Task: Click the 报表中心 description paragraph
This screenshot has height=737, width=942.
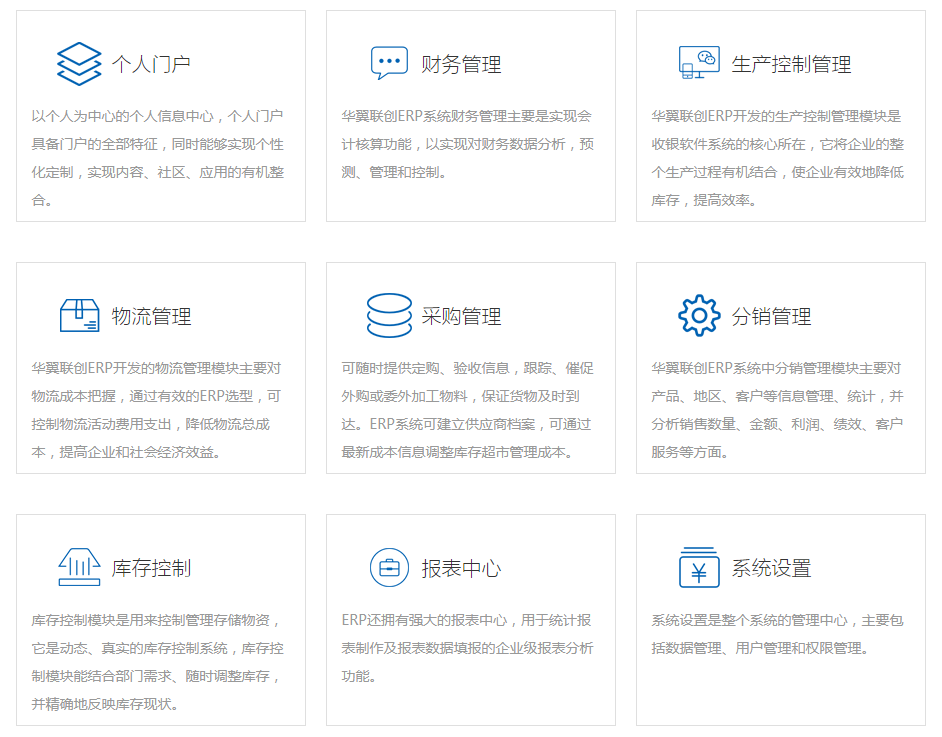Action: 467,648
